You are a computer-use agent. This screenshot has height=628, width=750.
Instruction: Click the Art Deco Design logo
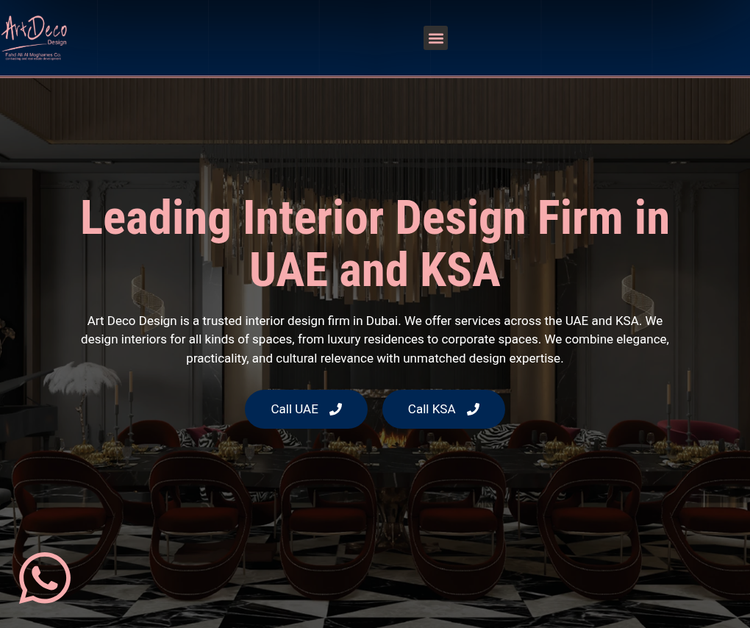34,37
